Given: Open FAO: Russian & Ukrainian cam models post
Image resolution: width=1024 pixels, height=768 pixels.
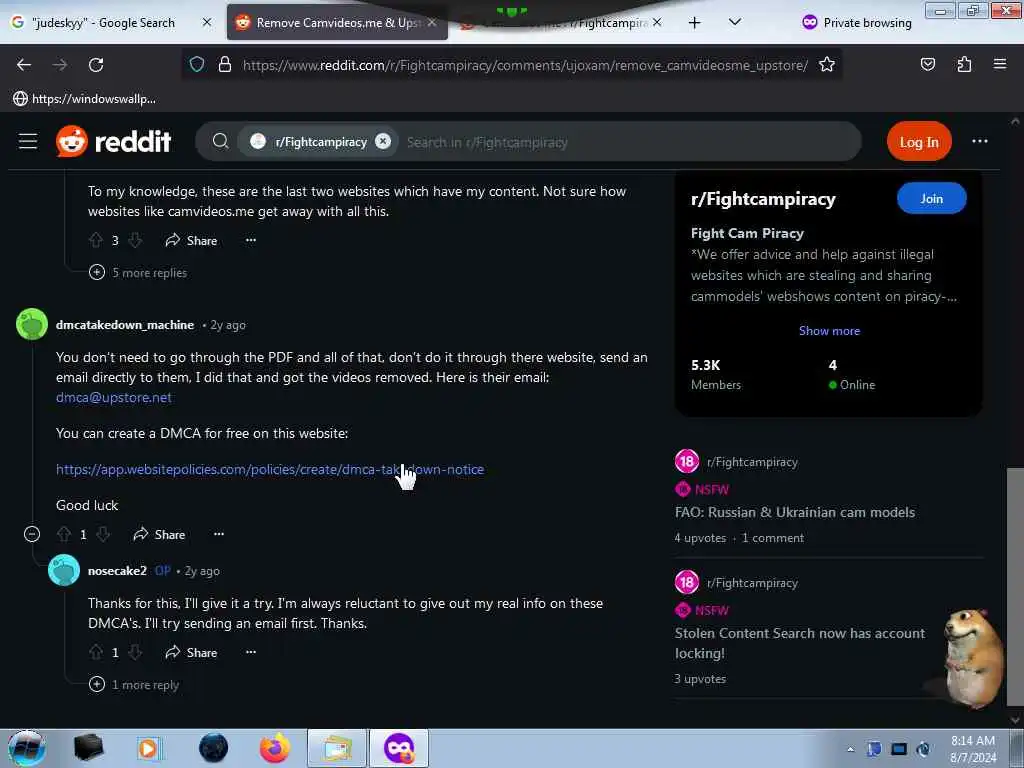Looking at the screenshot, I should [795, 512].
